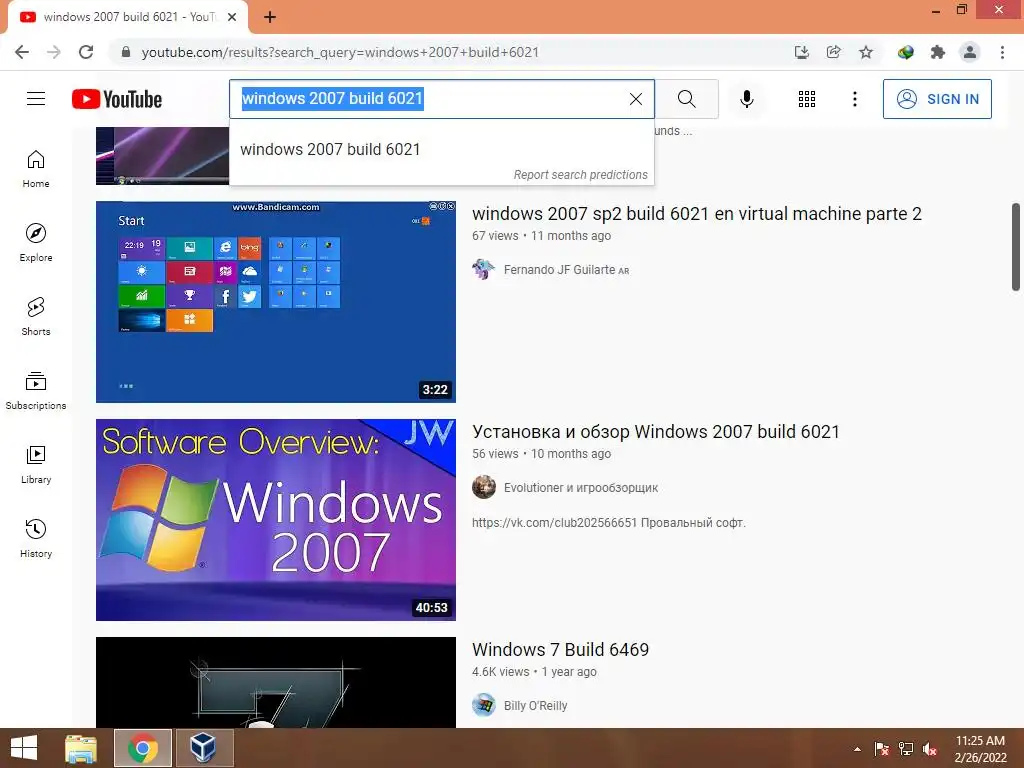Open Windows 7 Build 6469 thumbnail
The image size is (1024, 768).
(276, 682)
